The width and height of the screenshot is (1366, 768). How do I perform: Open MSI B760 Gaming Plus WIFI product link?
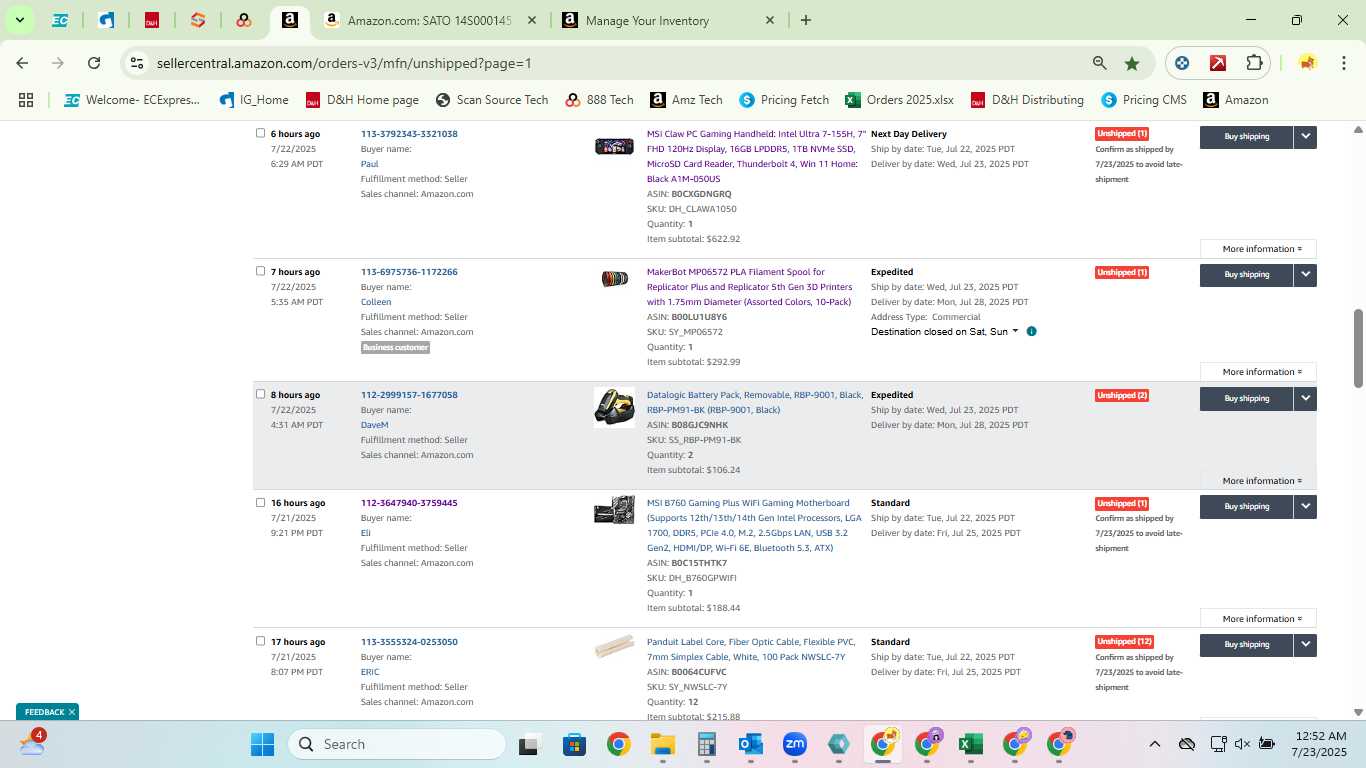(754, 526)
